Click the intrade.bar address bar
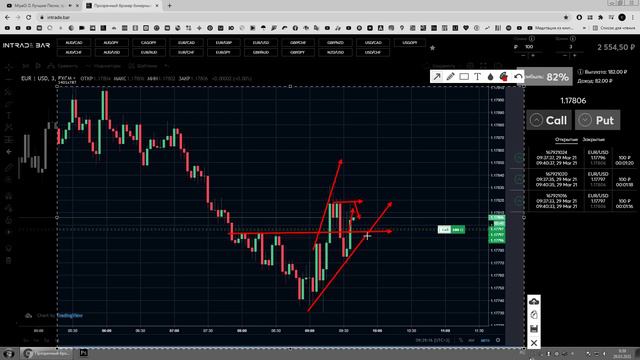 302,17
